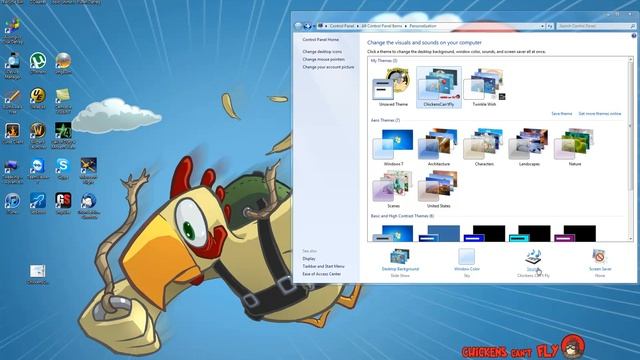Open the Window Color icon

467,256
